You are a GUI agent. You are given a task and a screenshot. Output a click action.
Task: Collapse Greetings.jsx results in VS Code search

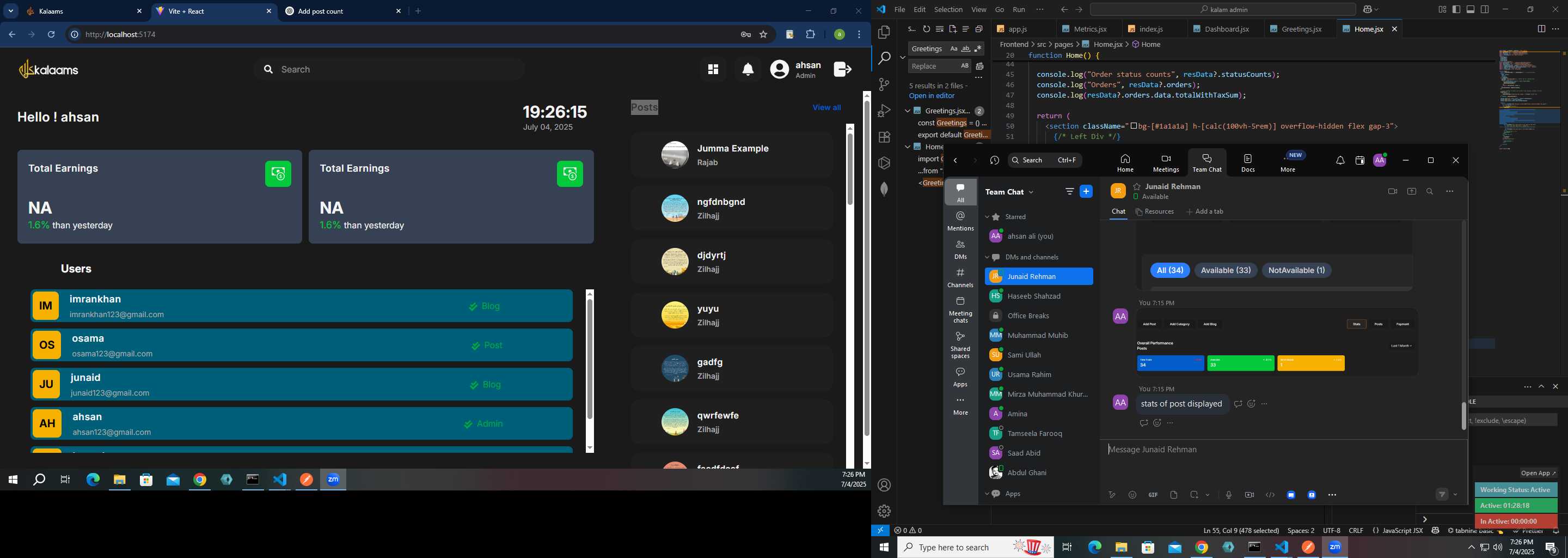[x=908, y=111]
